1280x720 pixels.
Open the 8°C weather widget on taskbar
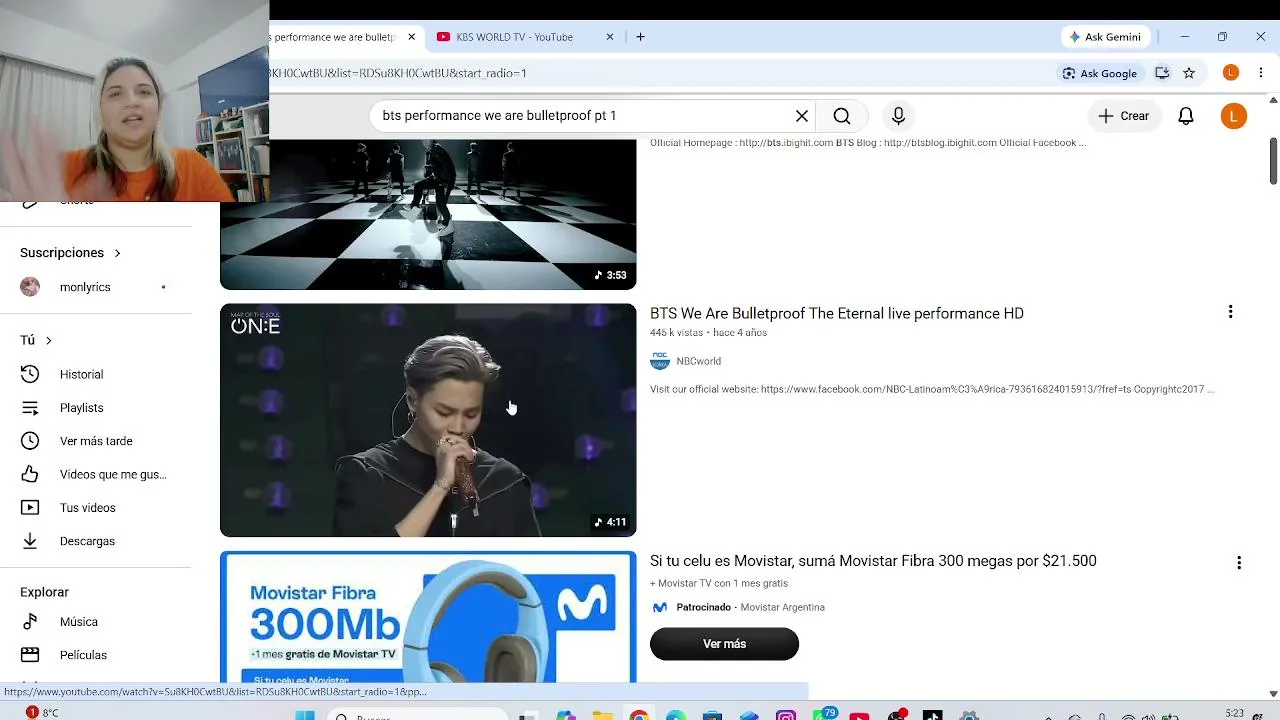click(42, 712)
